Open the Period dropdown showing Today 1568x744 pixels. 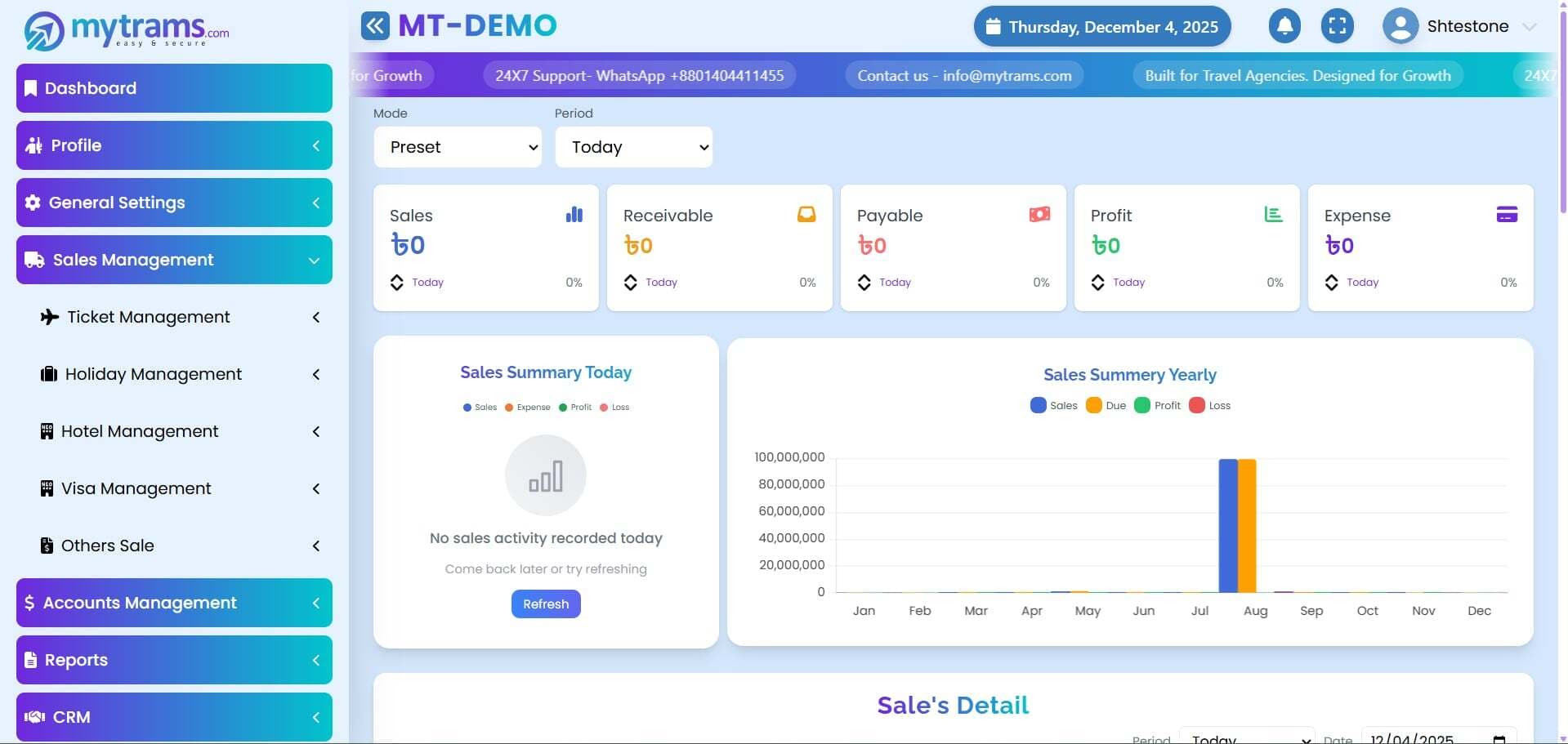pos(633,147)
